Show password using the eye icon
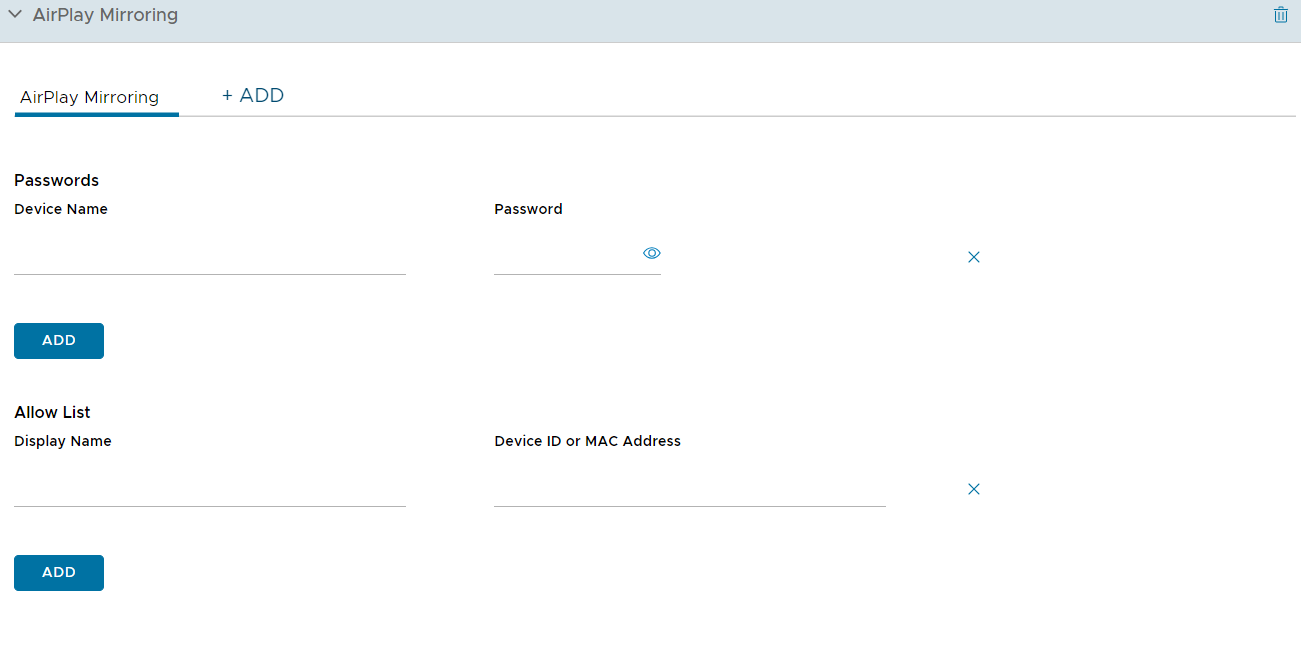This screenshot has height=647, width=1301. coord(652,253)
